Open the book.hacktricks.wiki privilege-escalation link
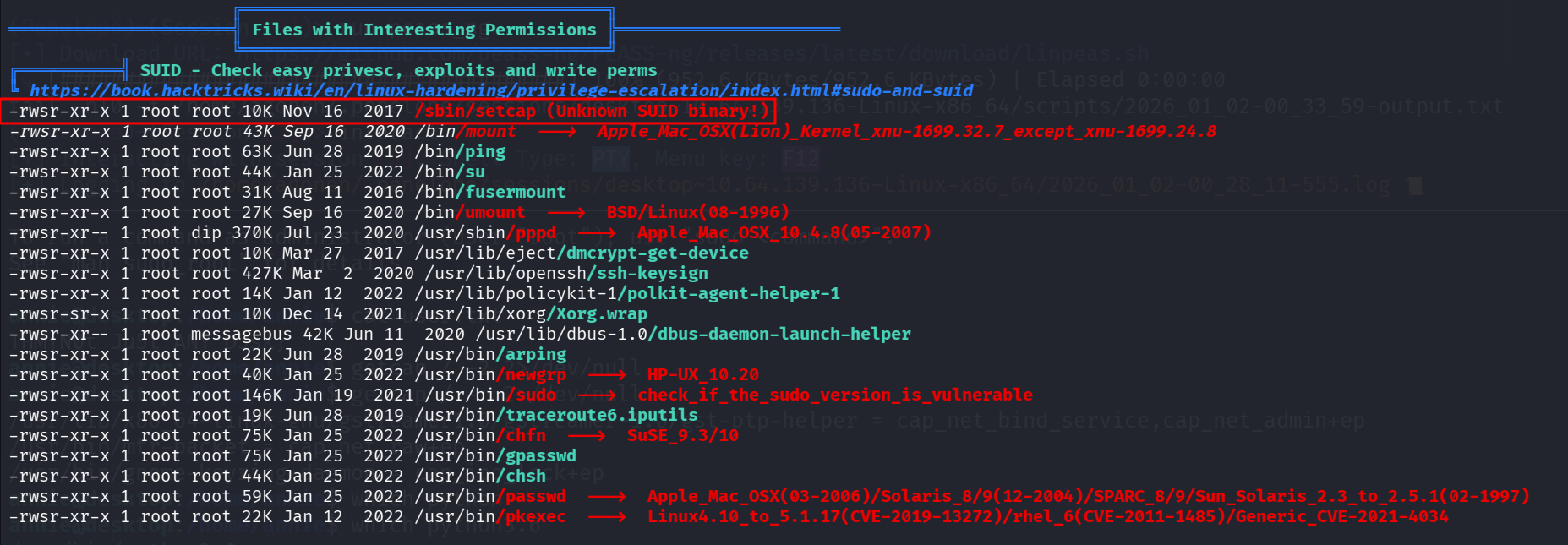 click(x=500, y=90)
